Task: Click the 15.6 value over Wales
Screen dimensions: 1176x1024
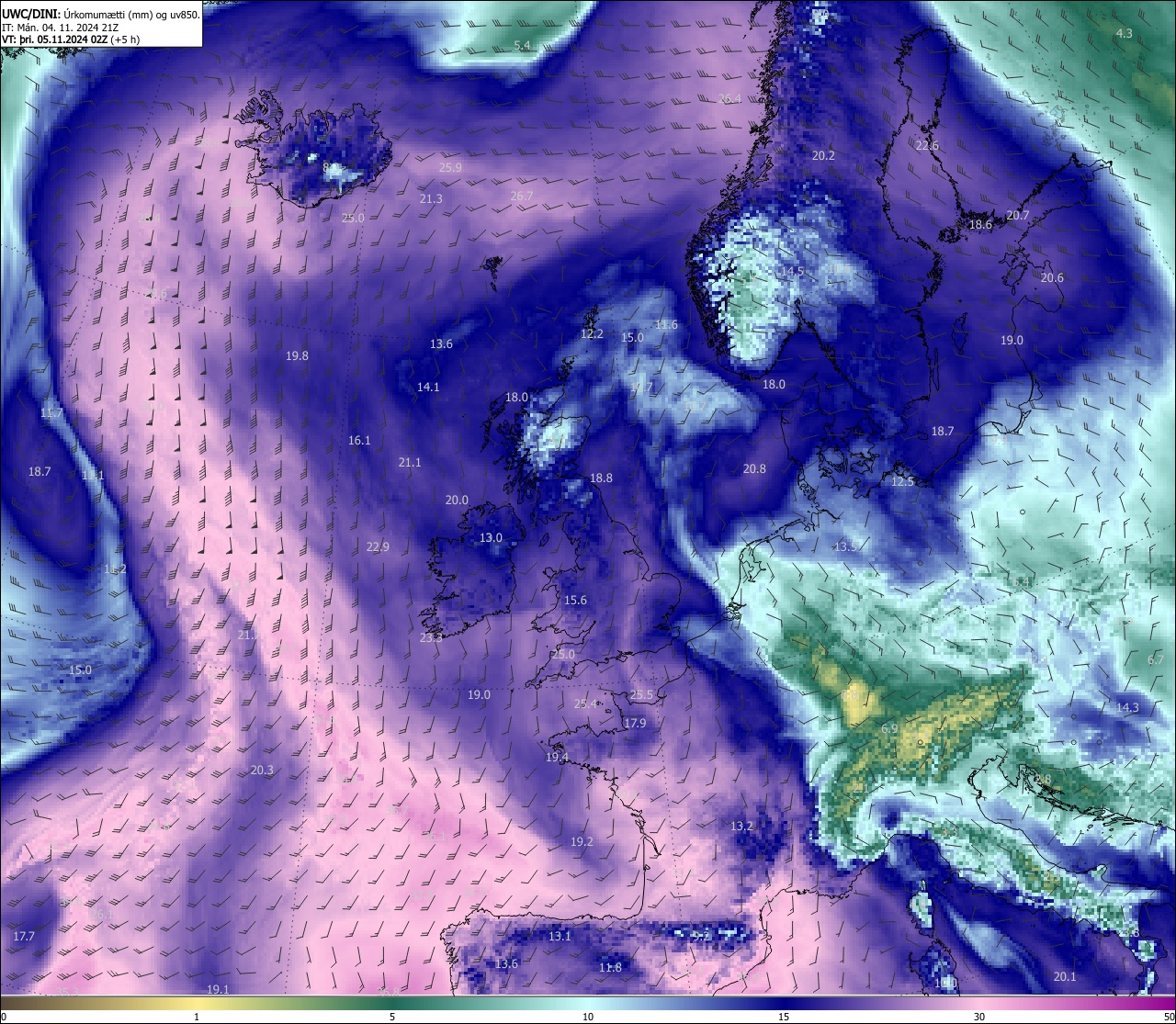Action: 575,601
